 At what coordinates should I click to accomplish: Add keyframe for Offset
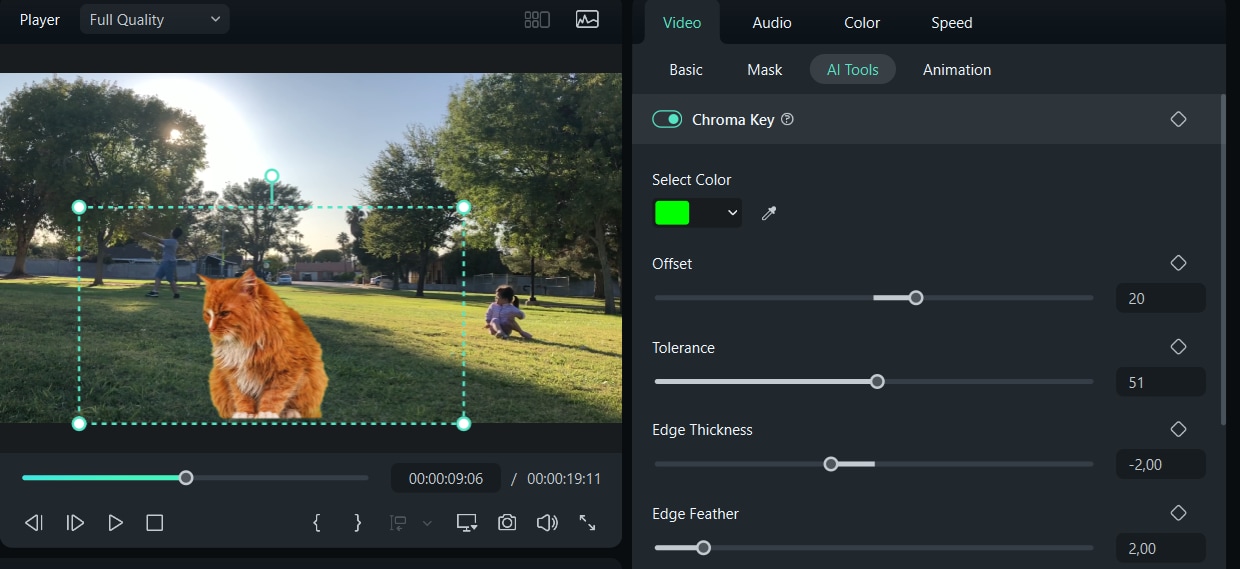click(1178, 262)
